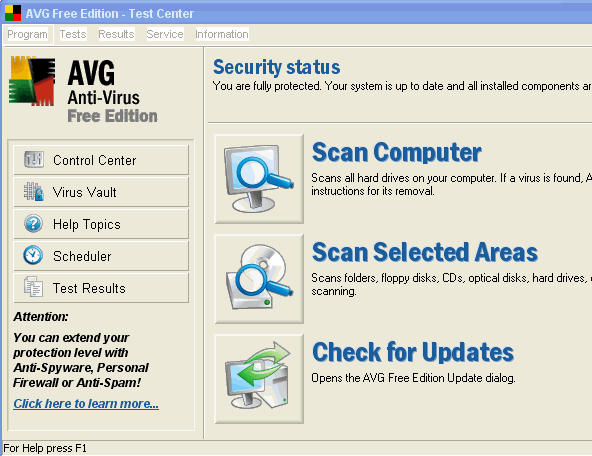Open the Results menu
Viewport: 592px width, 456px height.
coord(116,34)
